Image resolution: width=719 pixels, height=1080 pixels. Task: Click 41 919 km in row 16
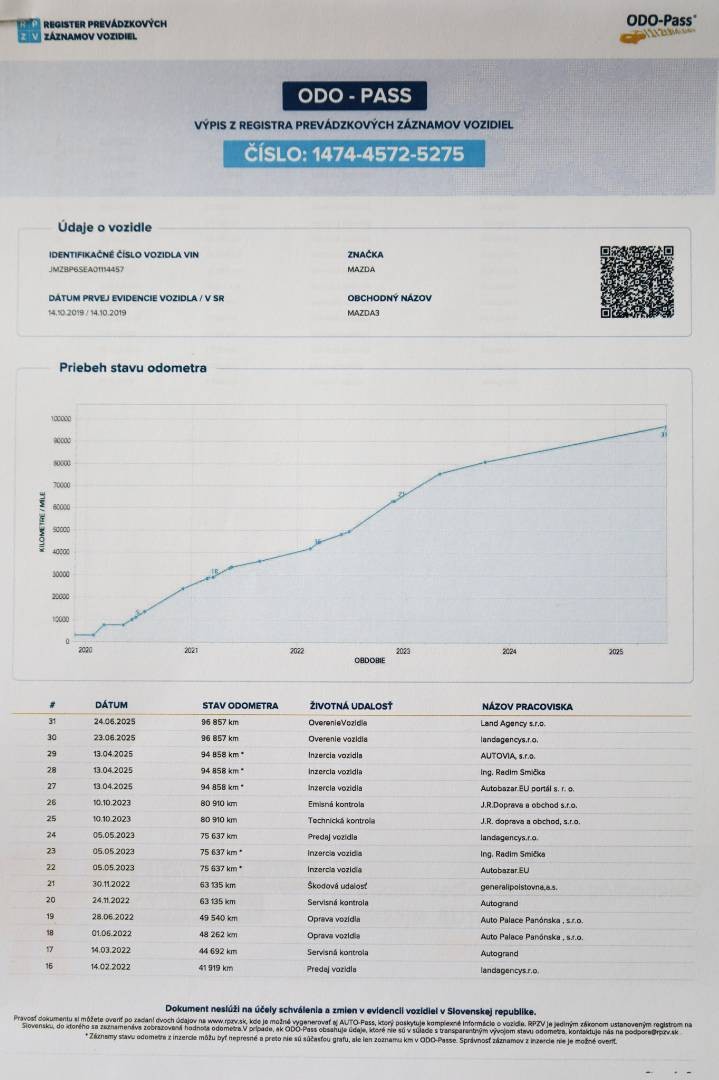tap(216, 967)
